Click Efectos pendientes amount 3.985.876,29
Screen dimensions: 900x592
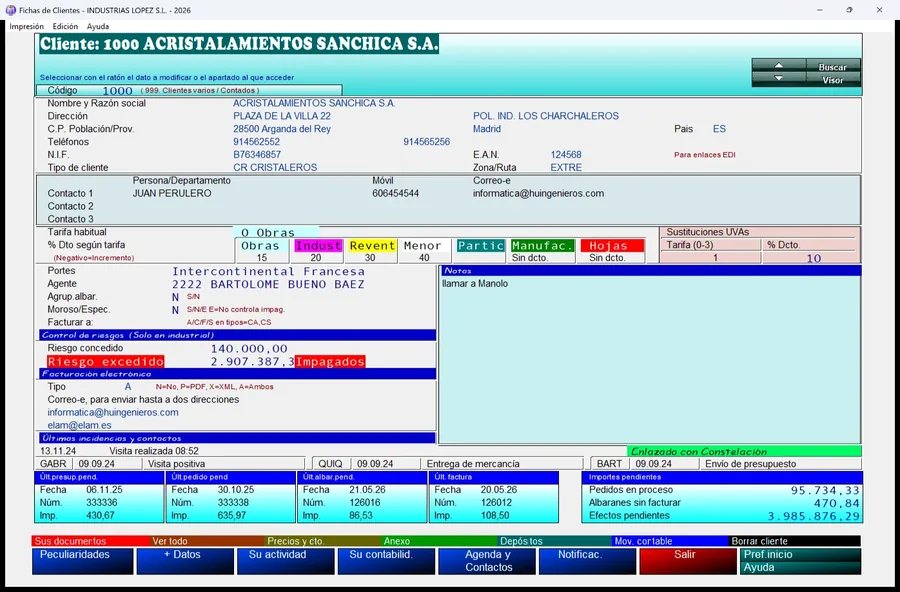pyautogui.click(x=813, y=516)
